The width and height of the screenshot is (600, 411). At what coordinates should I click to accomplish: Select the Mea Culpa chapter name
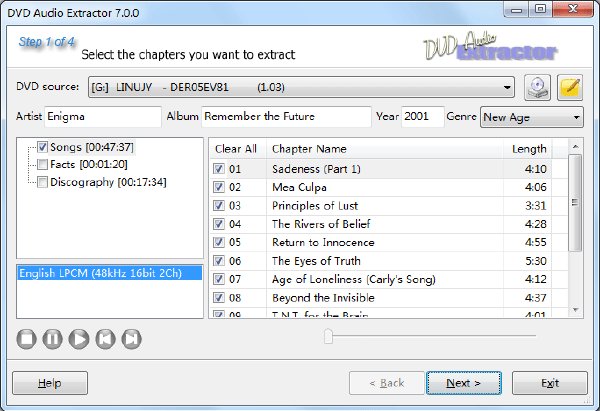(299, 187)
